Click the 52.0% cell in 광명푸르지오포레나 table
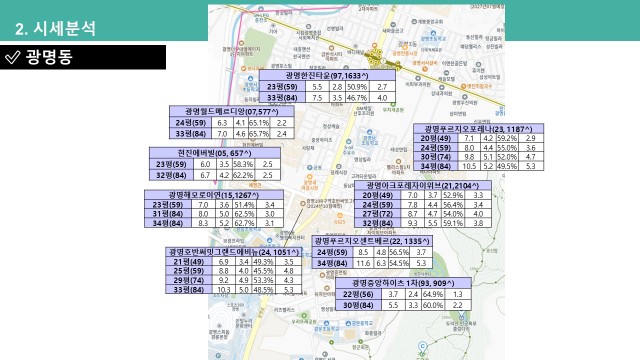 507,157
